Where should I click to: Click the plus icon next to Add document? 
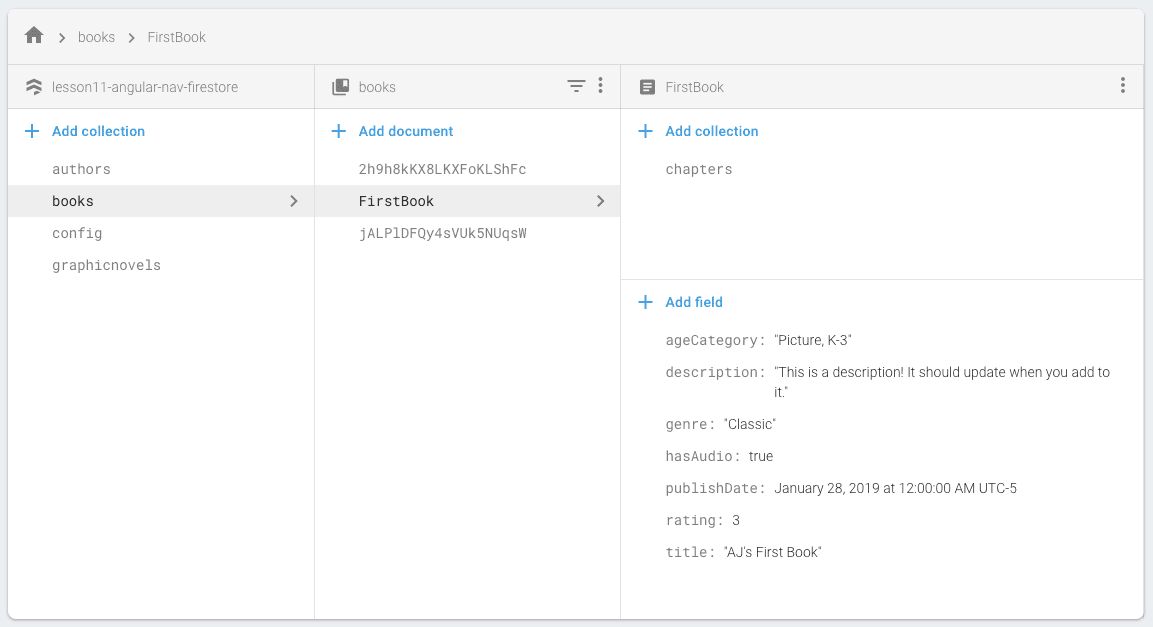pyautogui.click(x=338, y=131)
